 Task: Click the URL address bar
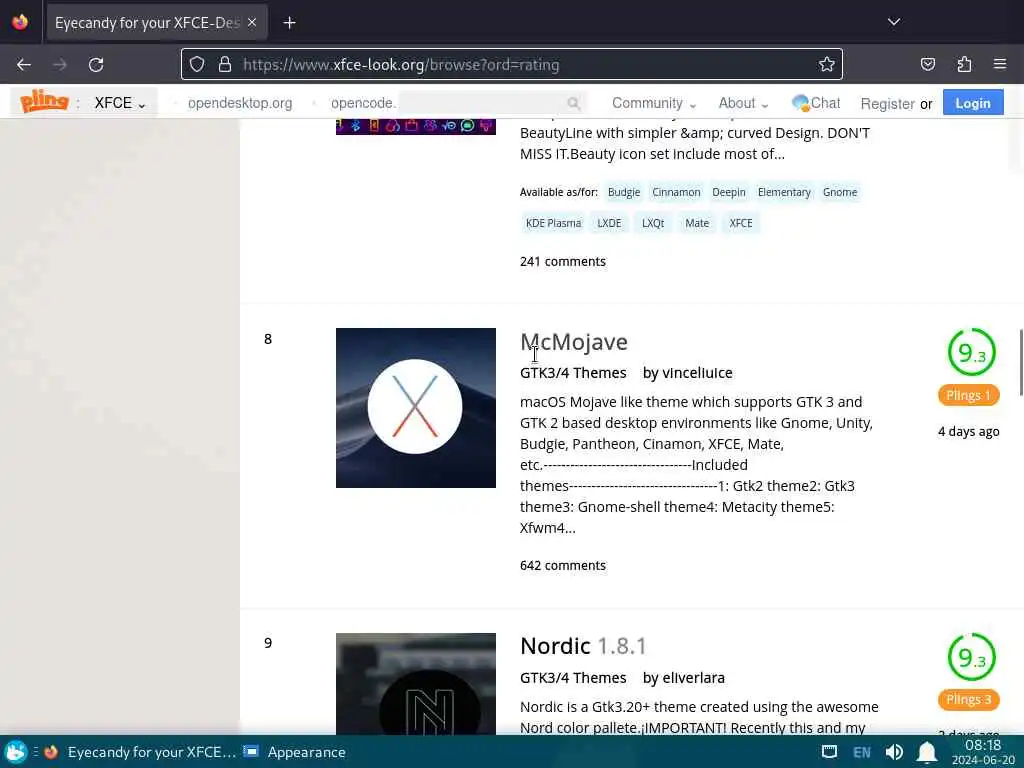(x=511, y=64)
